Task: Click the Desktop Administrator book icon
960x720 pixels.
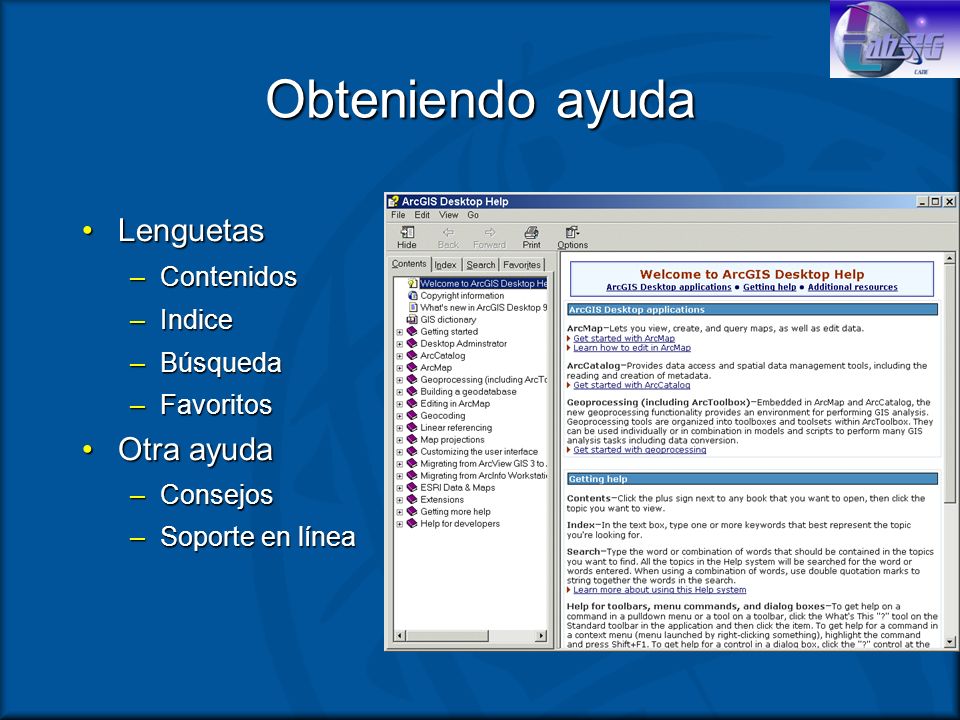Action: pyautogui.click(x=412, y=343)
